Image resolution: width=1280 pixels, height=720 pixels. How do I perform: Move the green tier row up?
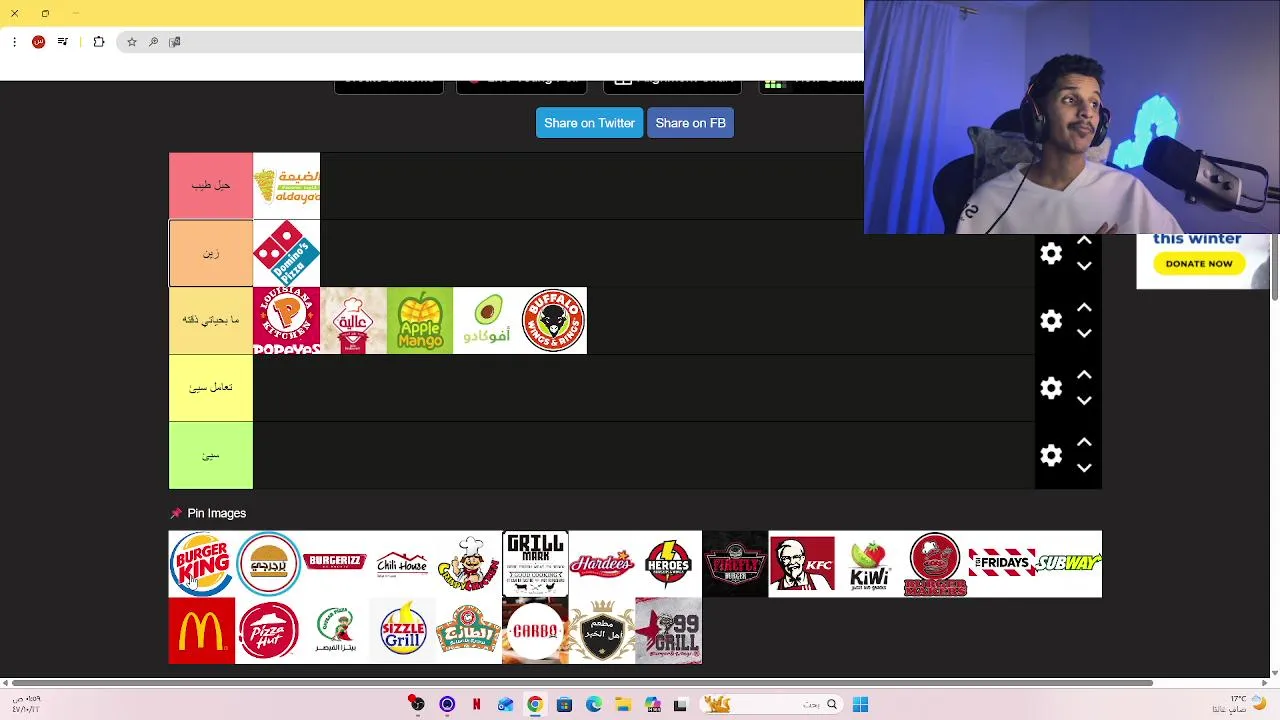pos(1084,442)
